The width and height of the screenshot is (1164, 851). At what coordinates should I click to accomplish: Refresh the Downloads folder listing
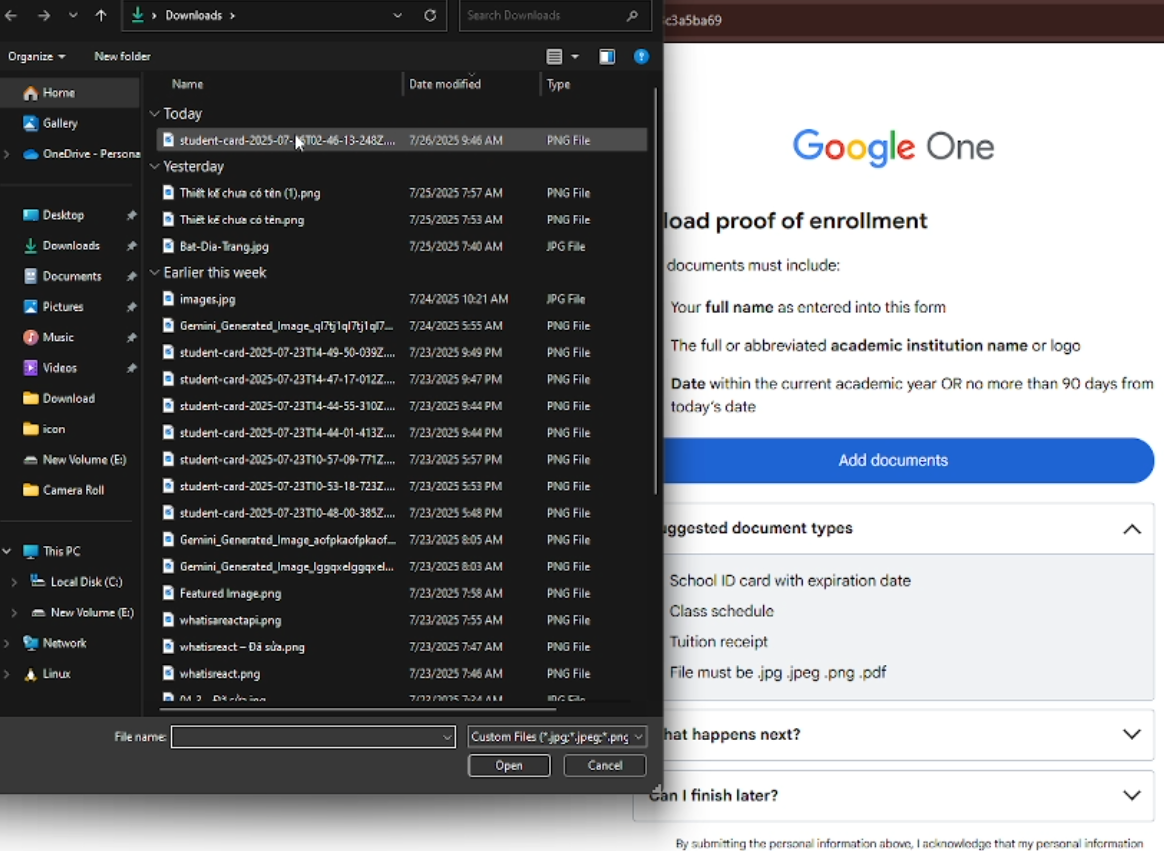click(430, 15)
